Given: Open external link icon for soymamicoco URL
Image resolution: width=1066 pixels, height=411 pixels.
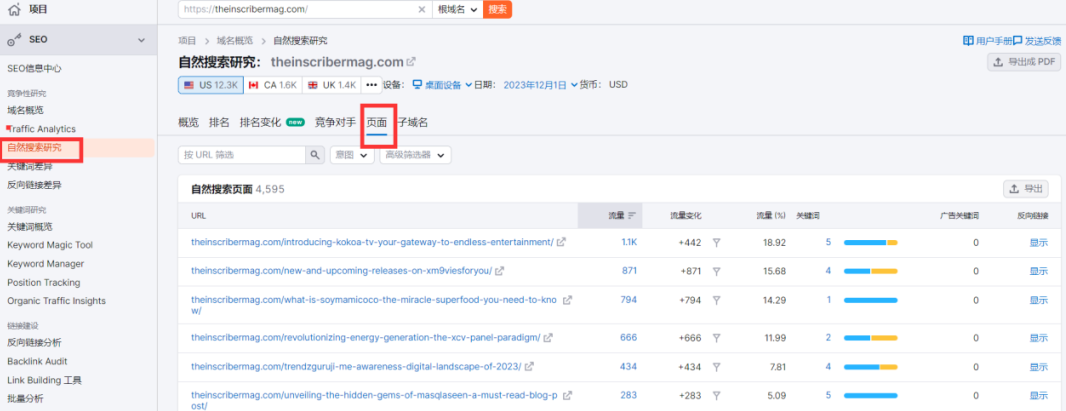Looking at the screenshot, I should [x=568, y=300].
